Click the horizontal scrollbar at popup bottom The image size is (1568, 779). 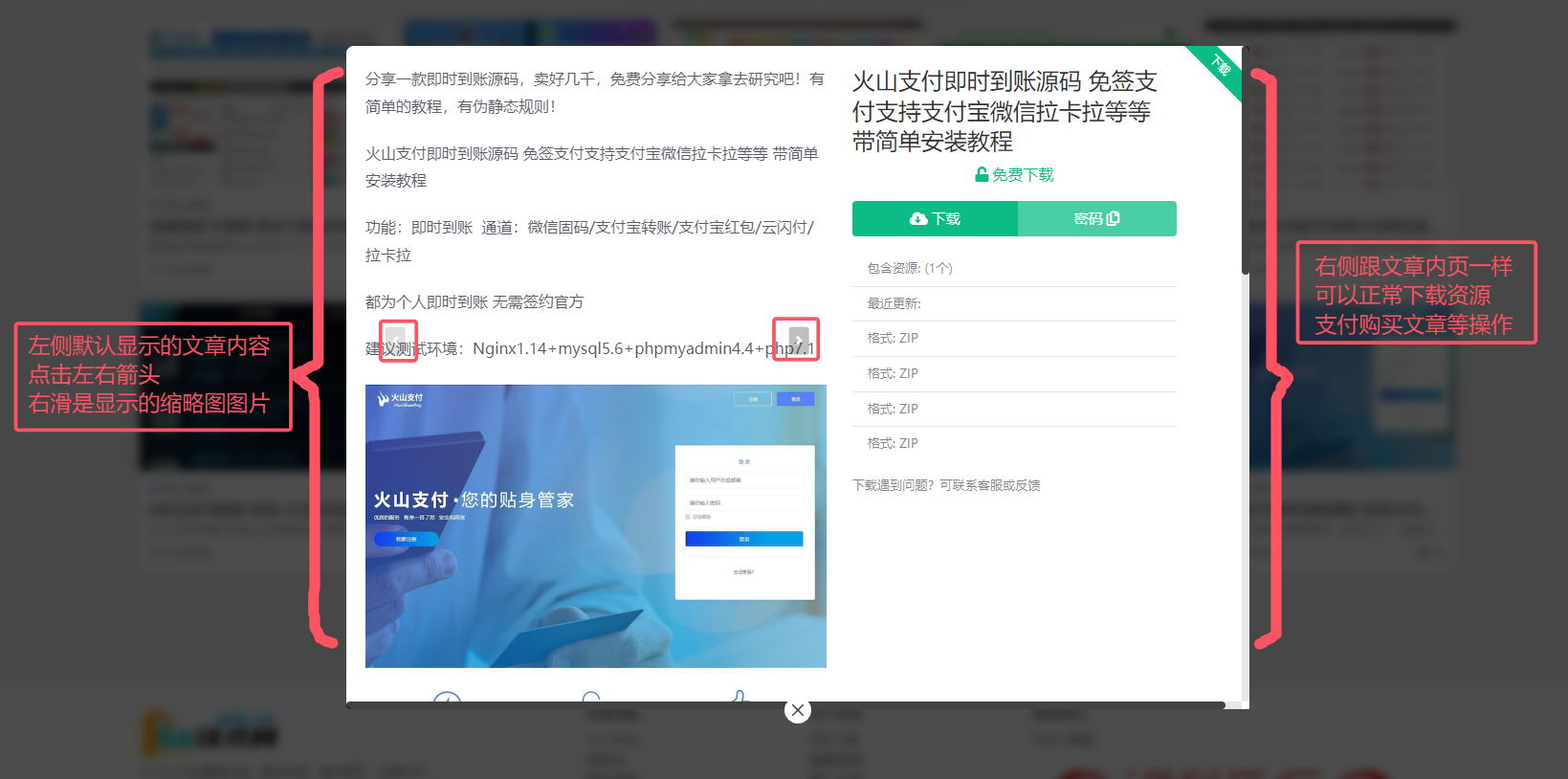coord(785,705)
